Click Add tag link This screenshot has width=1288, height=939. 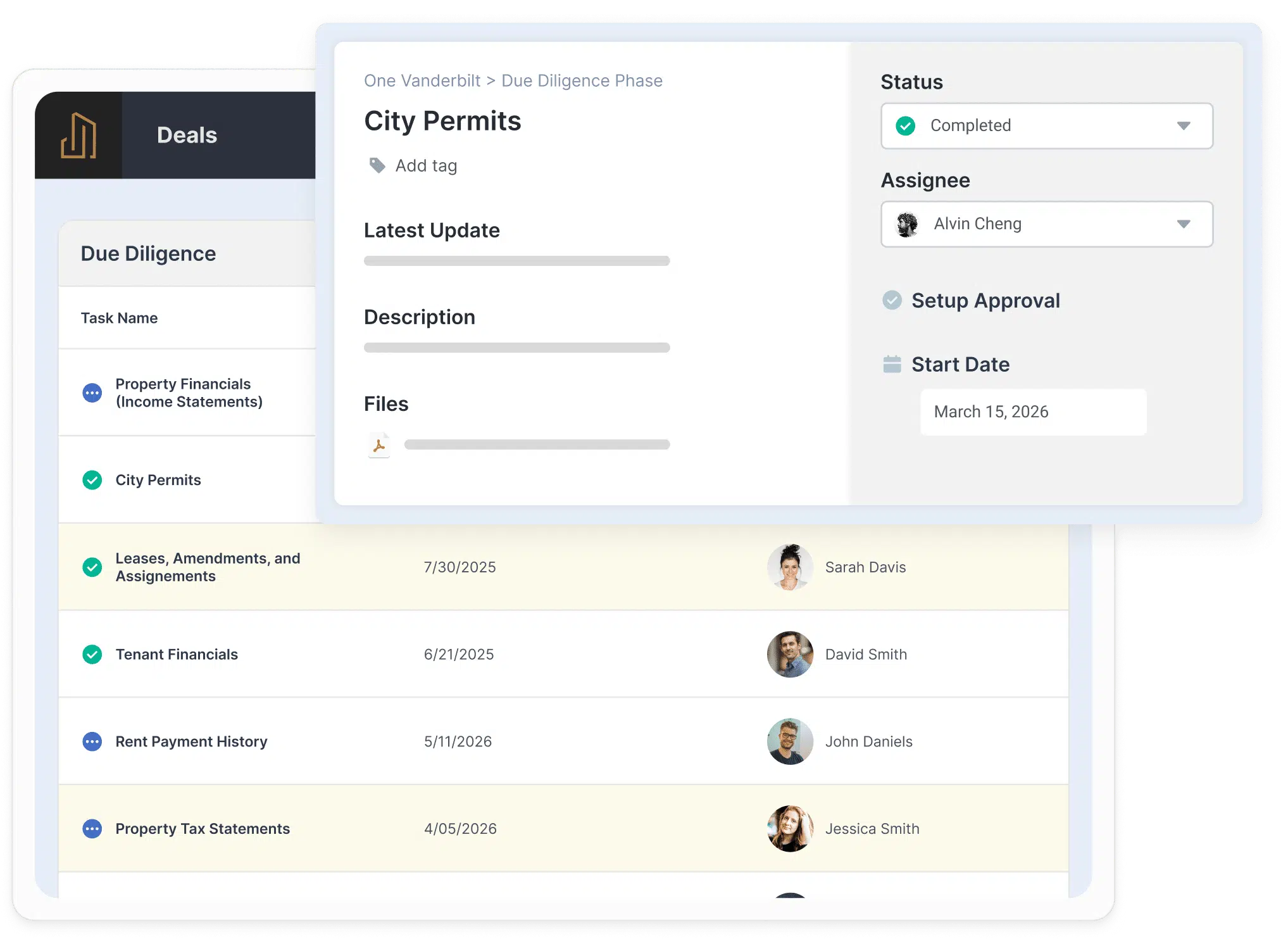point(426,166)
